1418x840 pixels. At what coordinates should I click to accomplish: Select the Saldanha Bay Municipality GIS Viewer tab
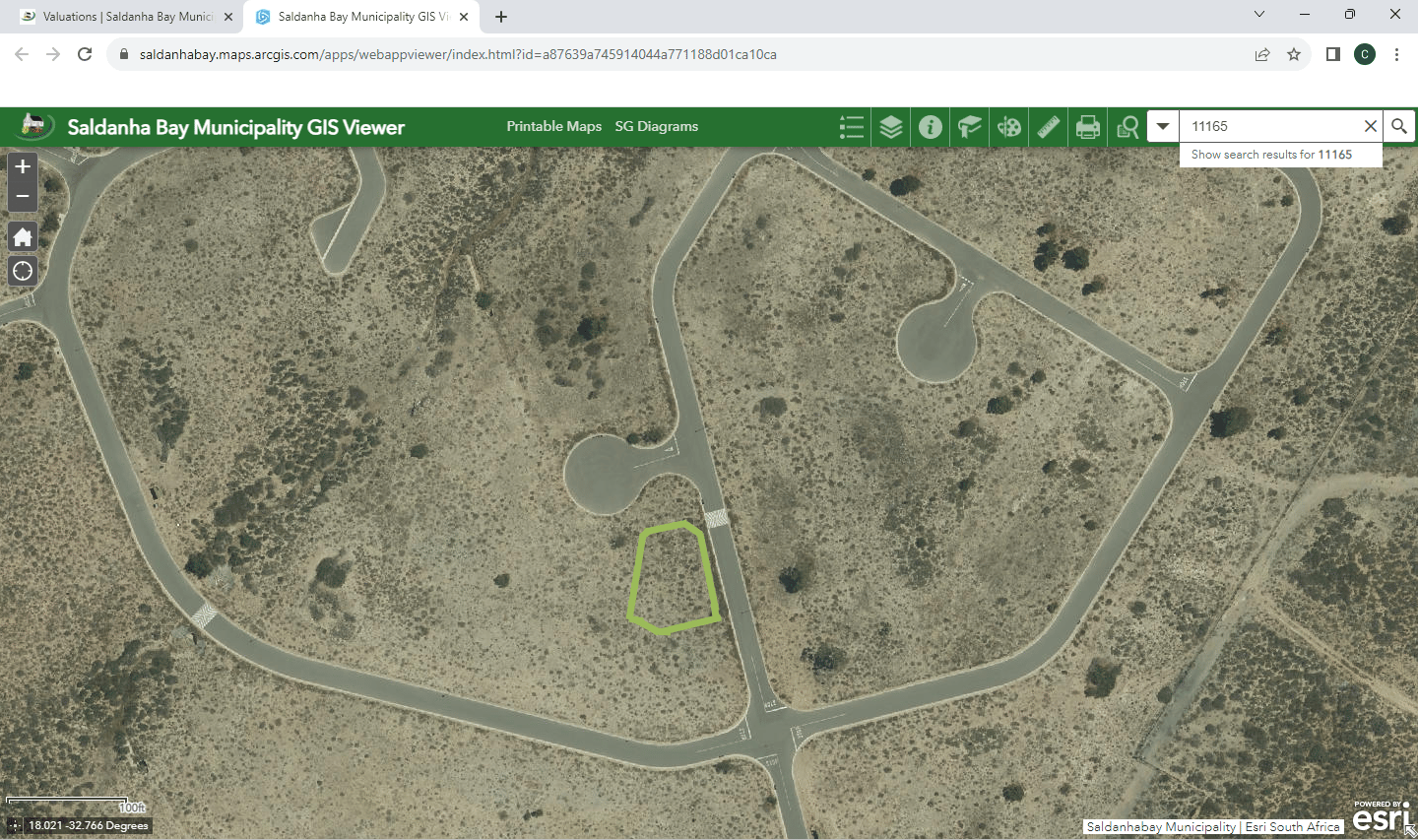362,17
